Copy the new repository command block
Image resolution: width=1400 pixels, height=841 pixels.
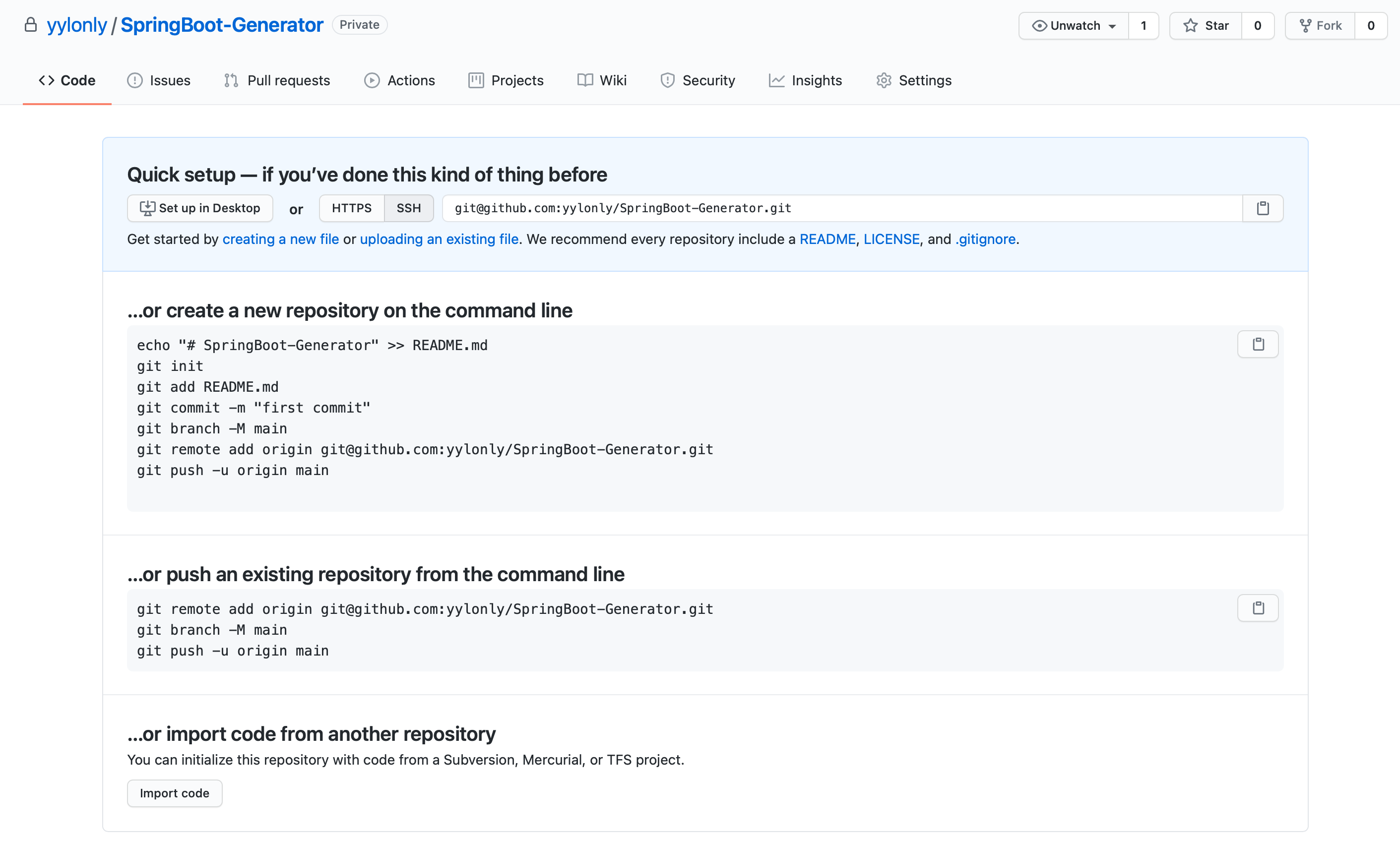click(x=1258, y=344)
